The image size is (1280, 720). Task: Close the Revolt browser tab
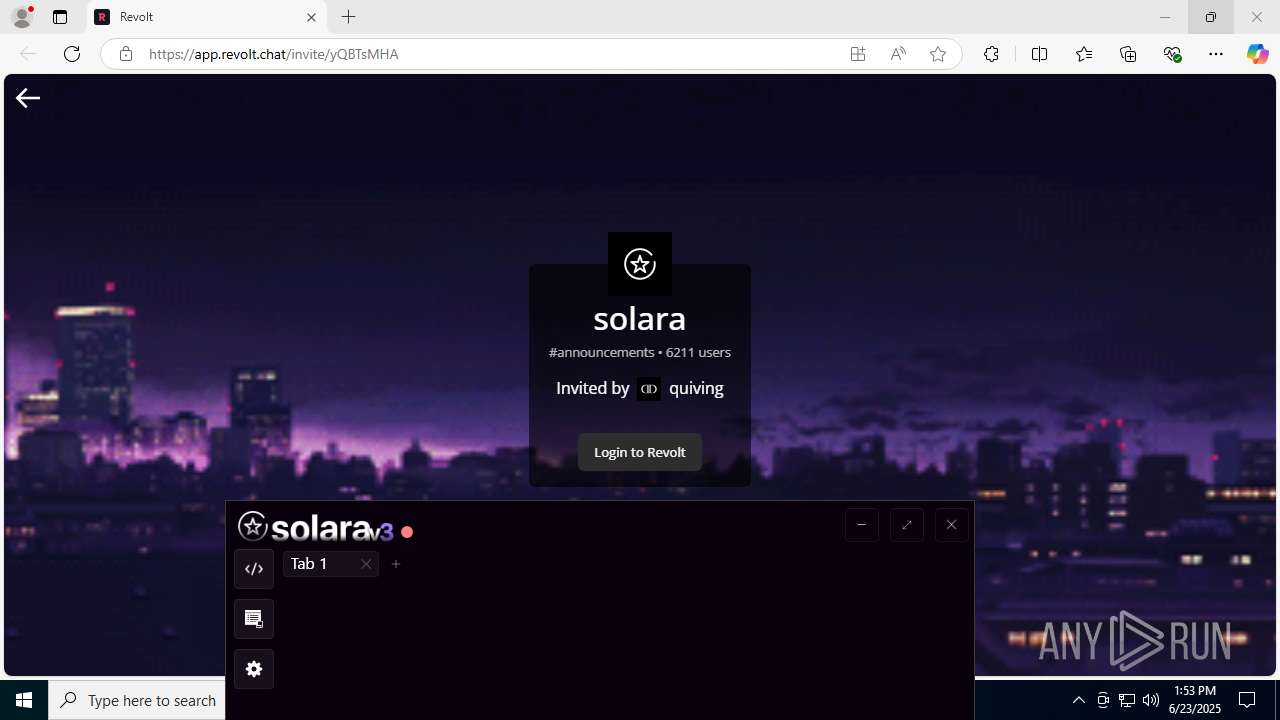[x=311, y=17]
